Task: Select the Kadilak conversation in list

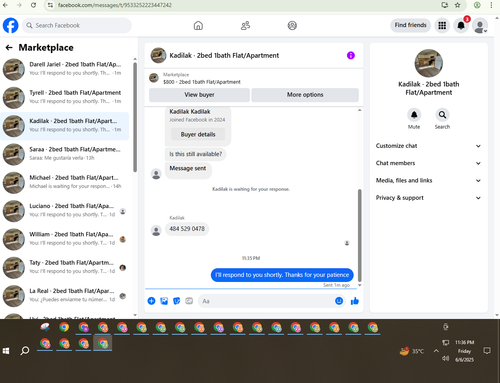Action: click(x=65, y=126)
